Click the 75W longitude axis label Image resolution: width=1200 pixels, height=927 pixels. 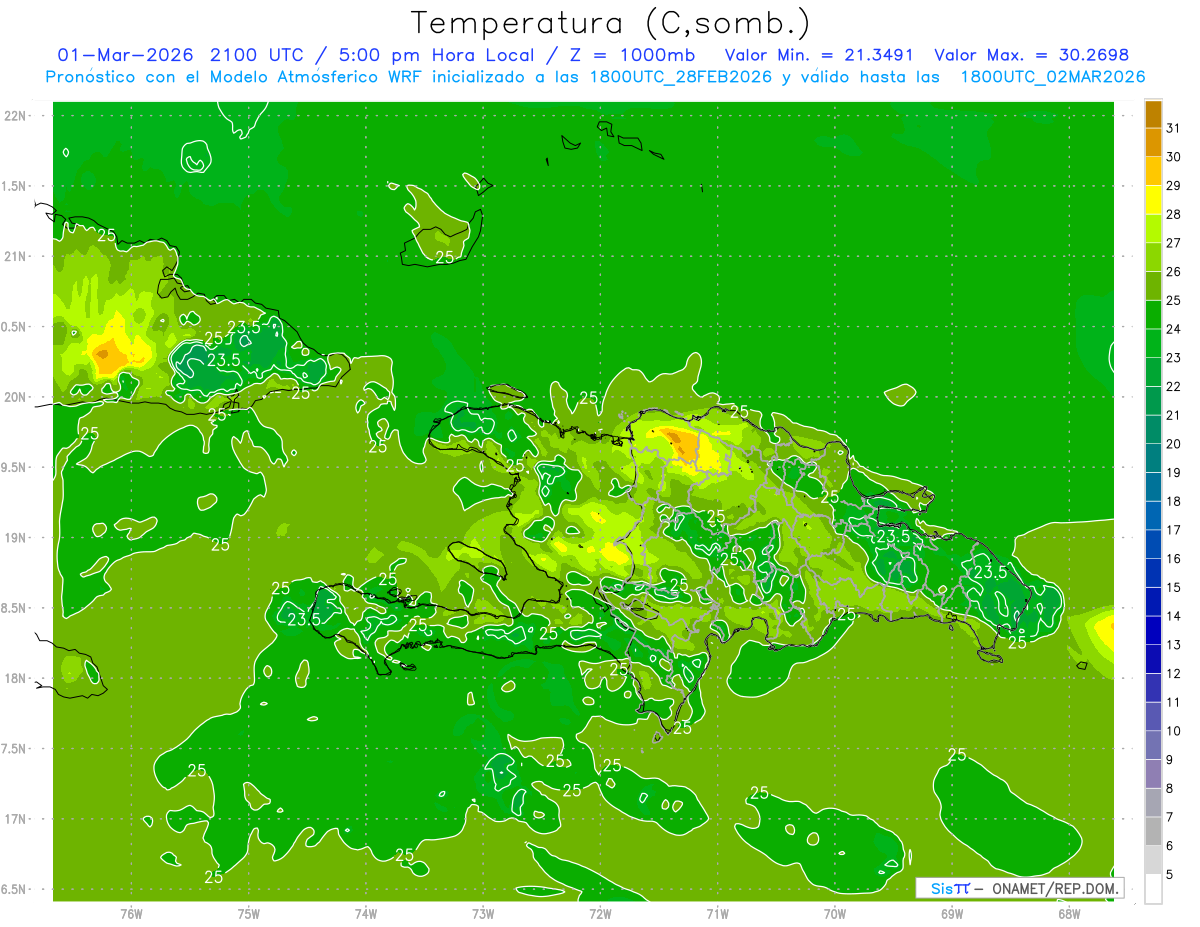point(249,913)
